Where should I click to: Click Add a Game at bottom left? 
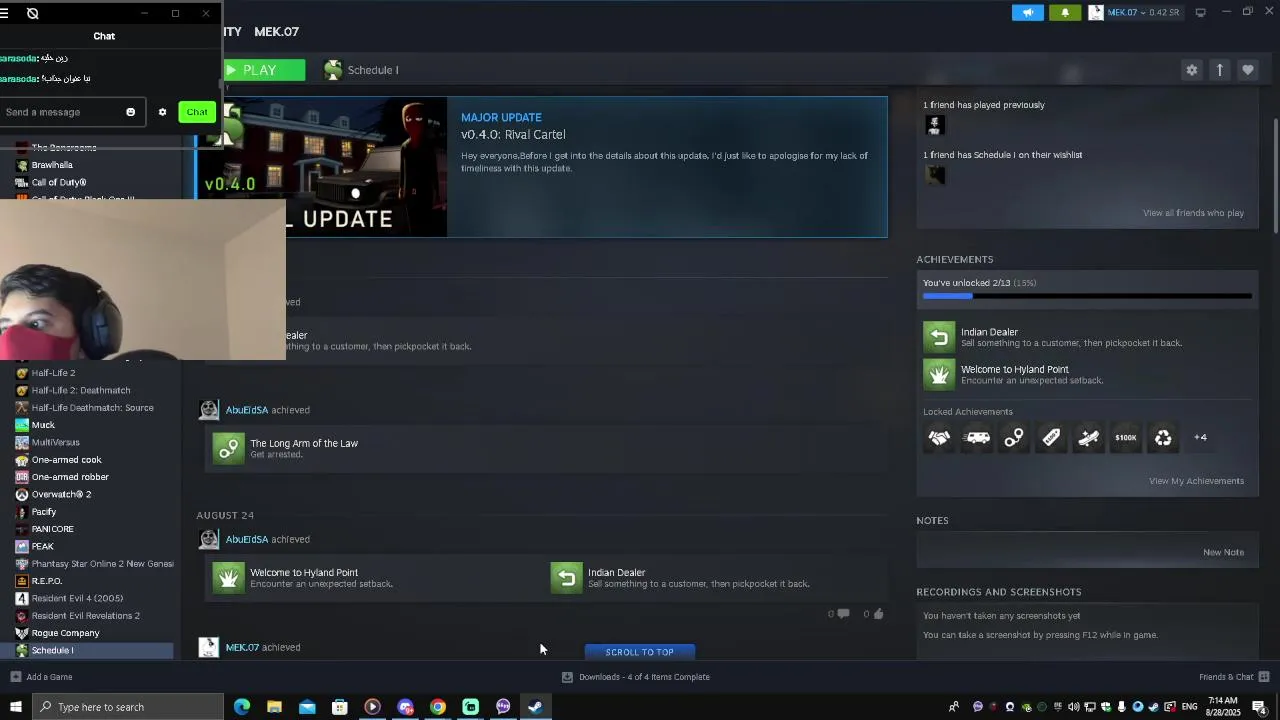pyautogui.click(x=41, y=677)
